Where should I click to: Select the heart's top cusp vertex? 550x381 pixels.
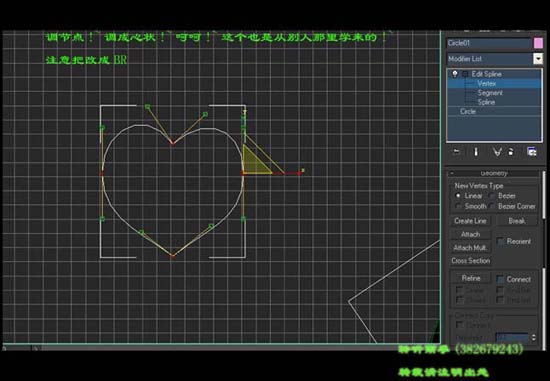click(x=172, y=143)
